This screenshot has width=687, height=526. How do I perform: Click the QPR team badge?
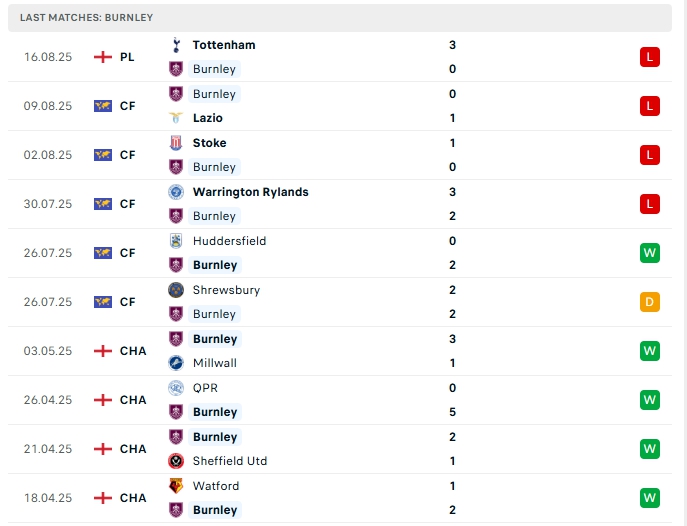176,388
